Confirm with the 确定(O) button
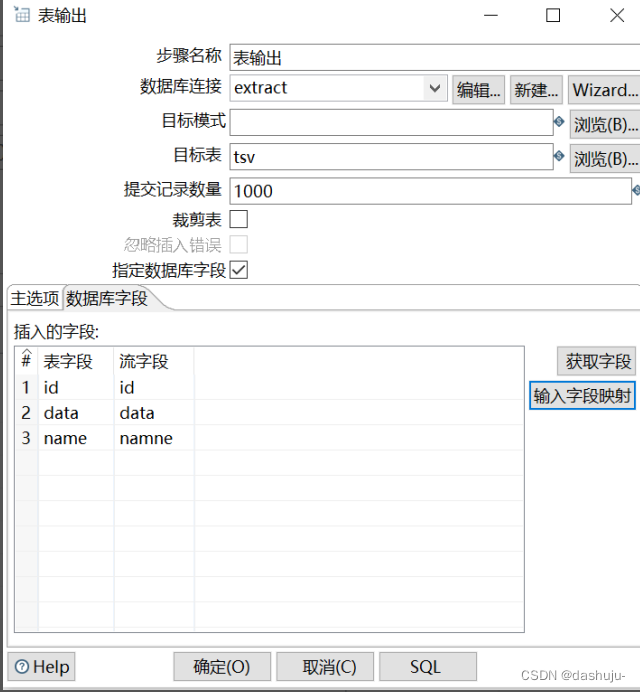 pyautogui.click(x=222, y=666)
